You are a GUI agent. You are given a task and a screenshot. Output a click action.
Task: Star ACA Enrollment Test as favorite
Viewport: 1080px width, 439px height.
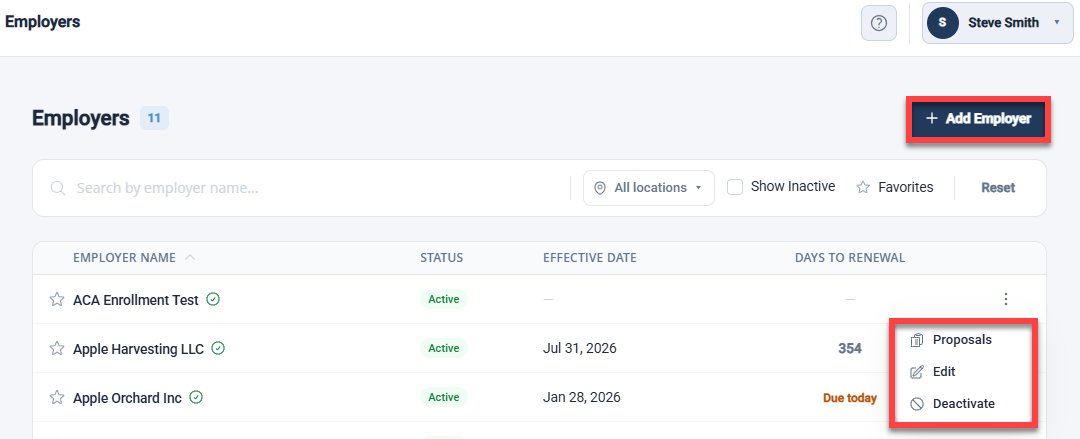pyautogui.click(x=56, y=300)
